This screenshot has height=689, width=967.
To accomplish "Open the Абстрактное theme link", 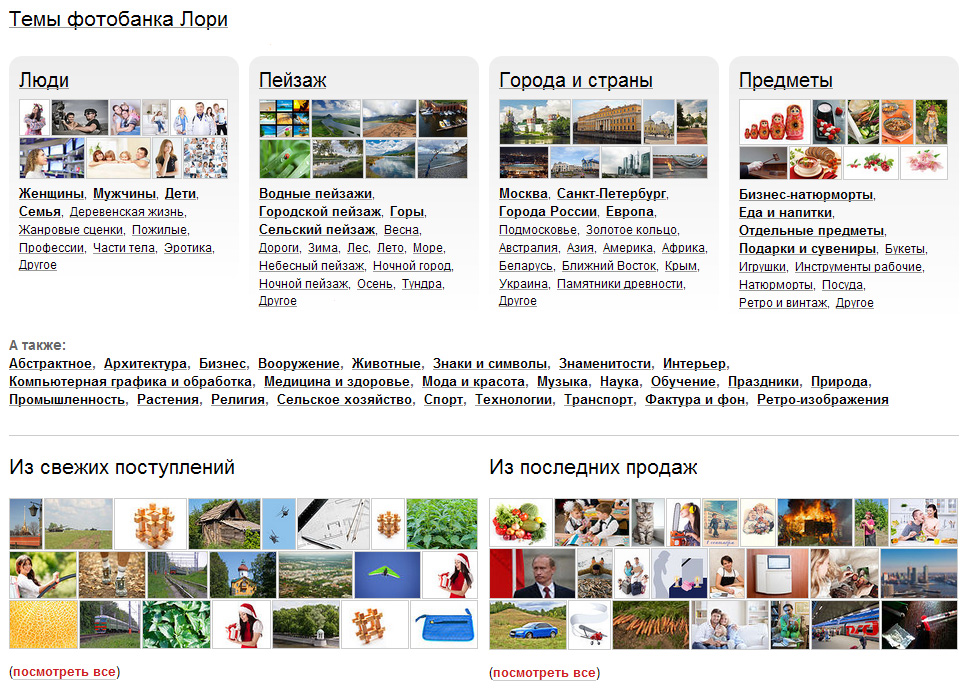I will tap(50, 363).
